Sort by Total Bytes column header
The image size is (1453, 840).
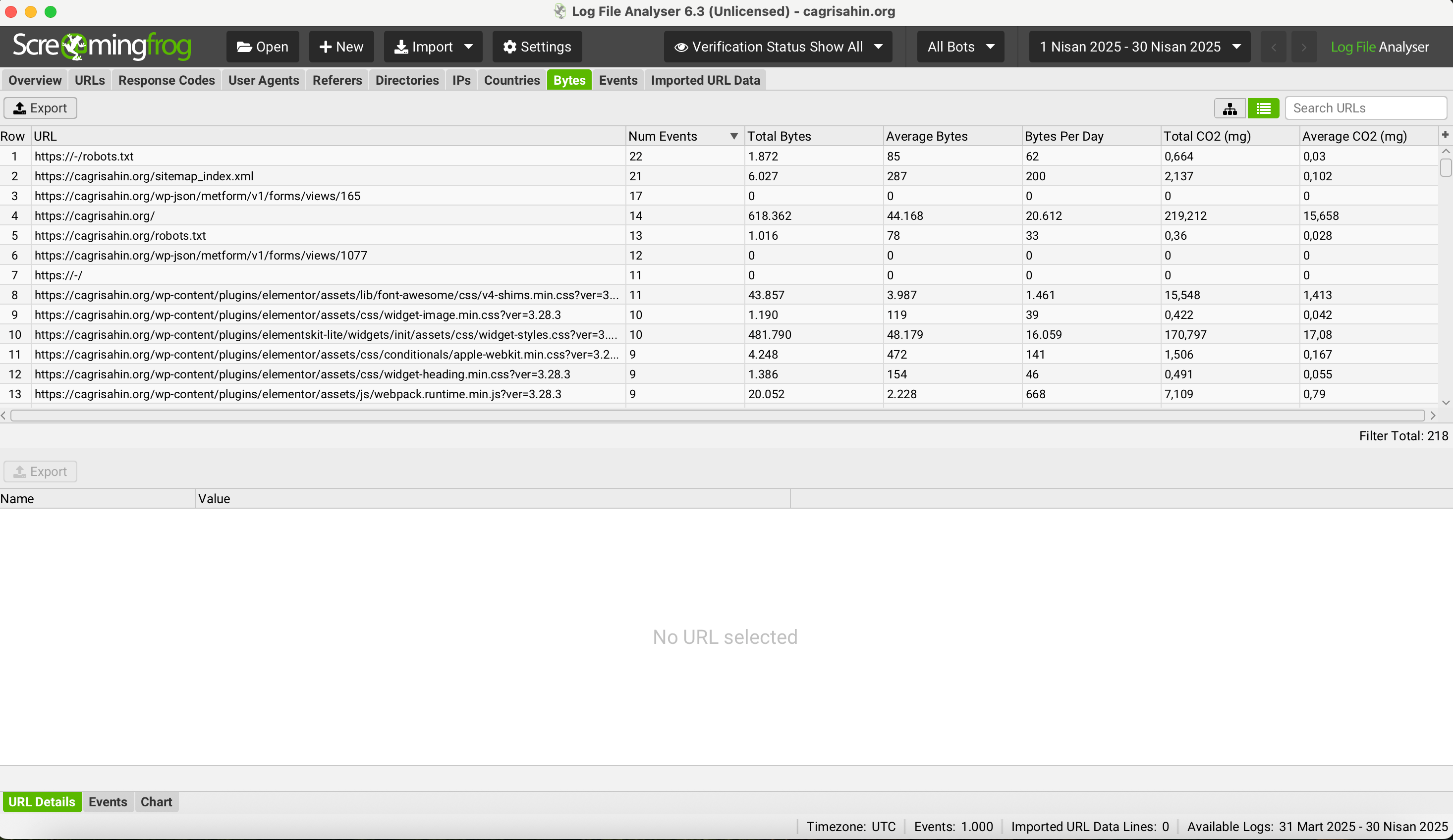pos(814,136)
